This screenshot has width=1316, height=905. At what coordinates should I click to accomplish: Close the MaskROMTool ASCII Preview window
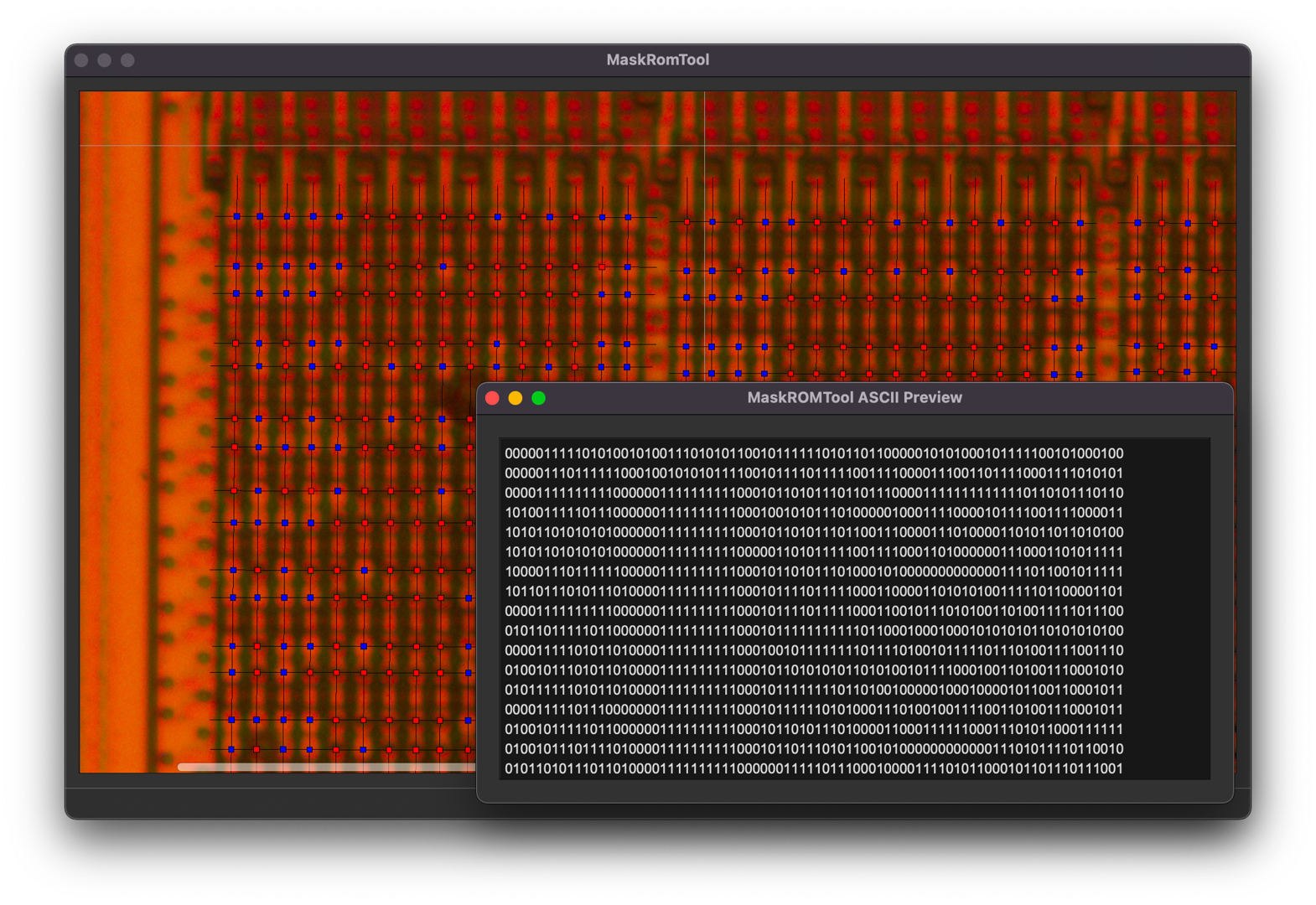[x=492, y=398]
